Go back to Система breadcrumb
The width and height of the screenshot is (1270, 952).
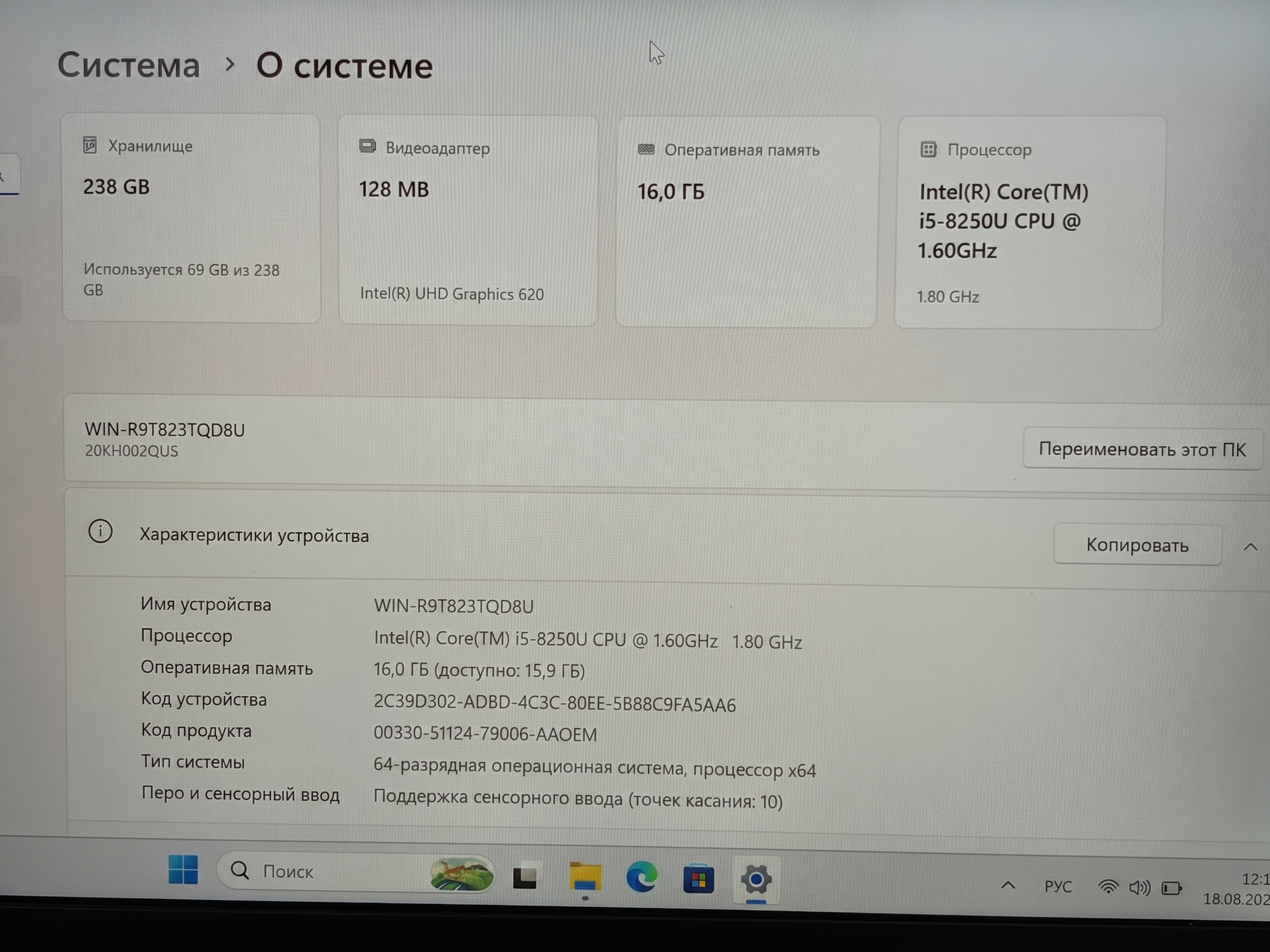[129, 64]
